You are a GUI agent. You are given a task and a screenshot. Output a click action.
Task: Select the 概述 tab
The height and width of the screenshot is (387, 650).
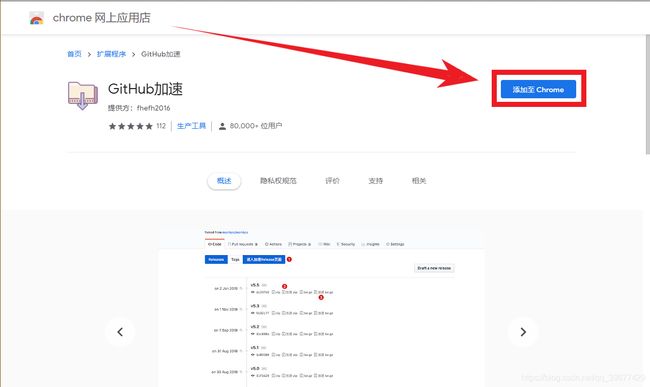pyautogui.click(x=224, y=181)
